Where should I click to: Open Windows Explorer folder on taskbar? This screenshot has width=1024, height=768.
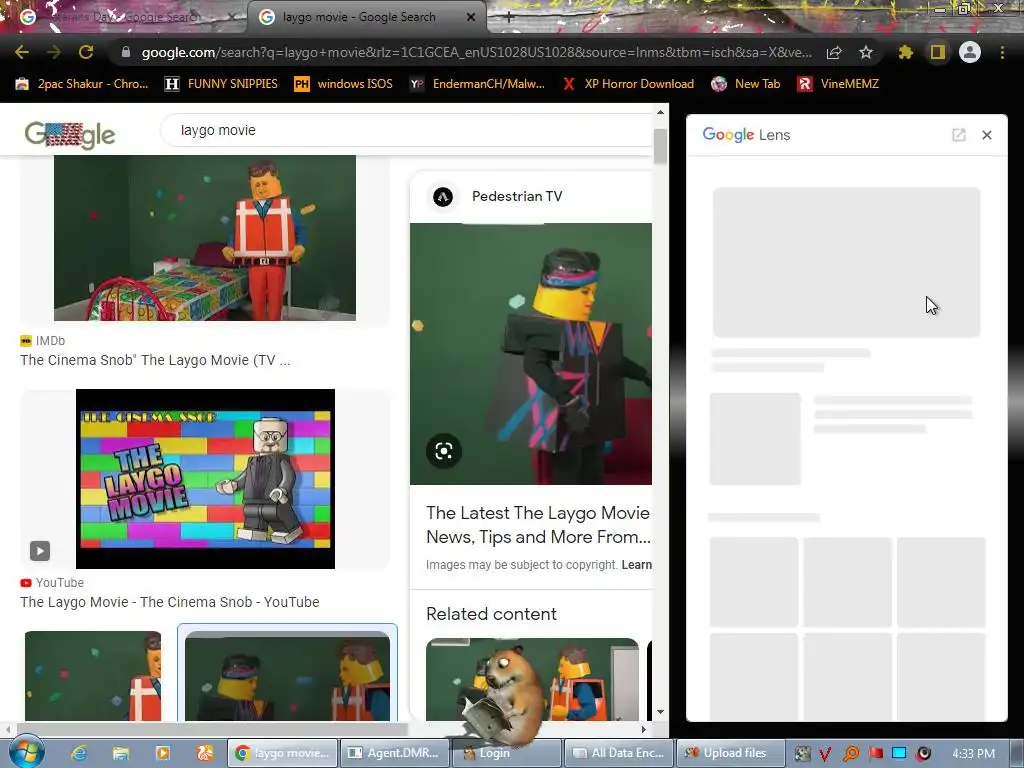pos(121,753)
